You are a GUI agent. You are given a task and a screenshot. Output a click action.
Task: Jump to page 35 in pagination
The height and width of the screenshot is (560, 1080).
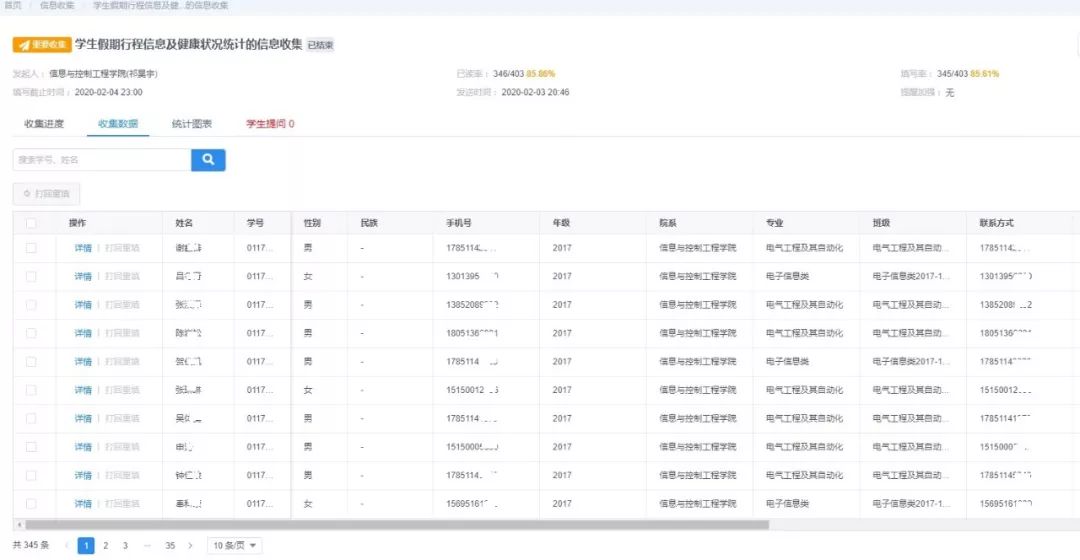point(170,546)
